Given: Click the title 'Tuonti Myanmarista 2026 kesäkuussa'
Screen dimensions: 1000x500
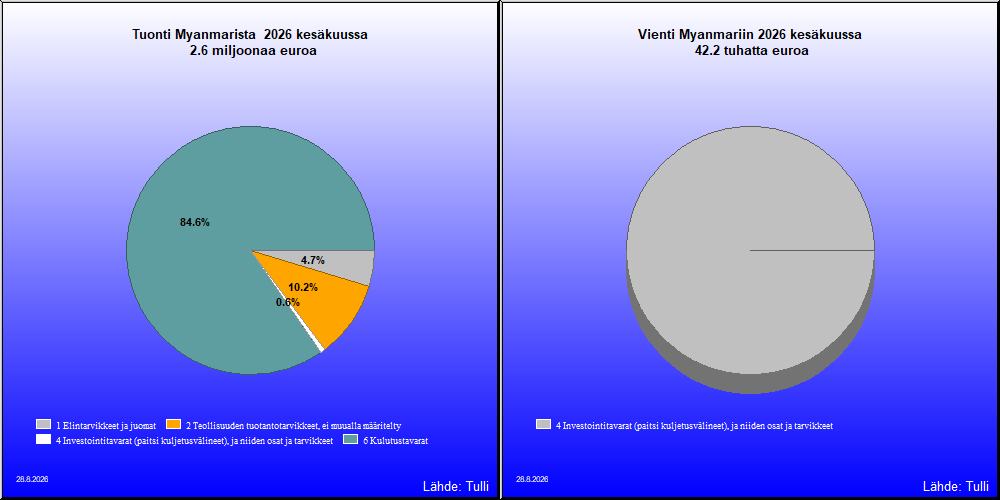Looking at the screenshot, I should tap(249, 34).
